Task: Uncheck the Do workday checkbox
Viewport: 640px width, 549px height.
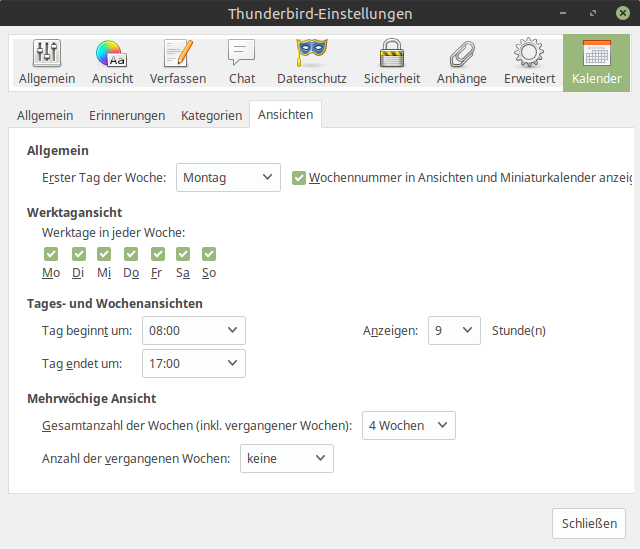Action: [131, 254]
